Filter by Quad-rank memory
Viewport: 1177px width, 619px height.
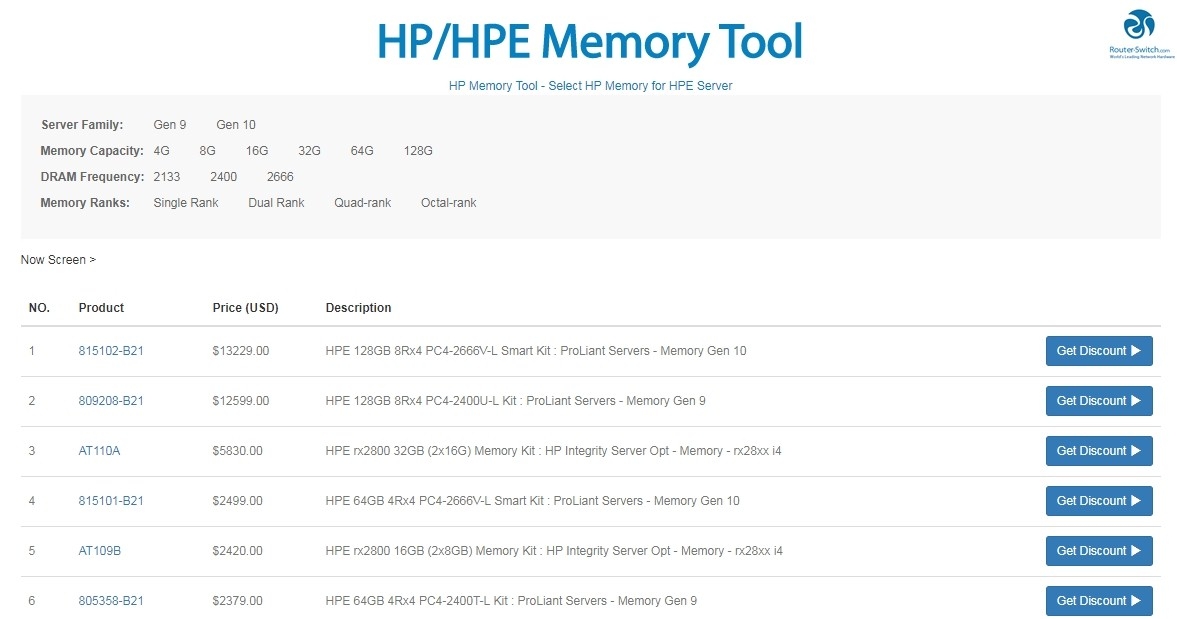coord(363,203)
